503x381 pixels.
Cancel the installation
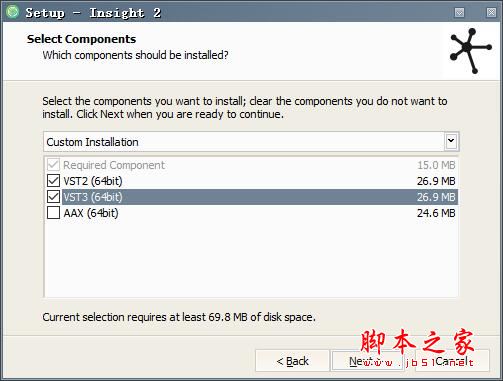(452, 361)
